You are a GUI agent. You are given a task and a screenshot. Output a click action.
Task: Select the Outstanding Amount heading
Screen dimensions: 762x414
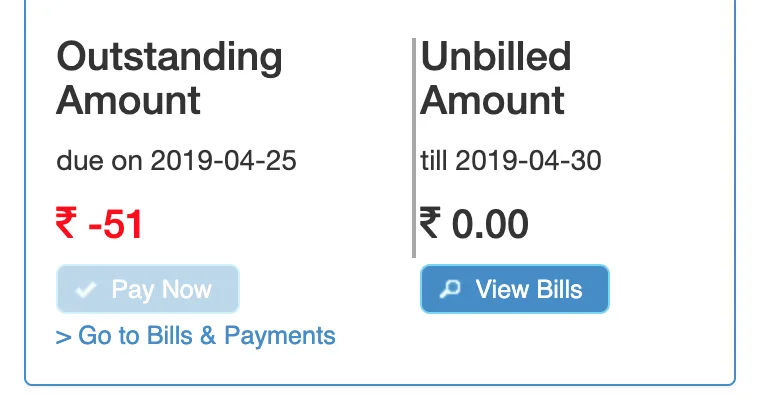169,78
